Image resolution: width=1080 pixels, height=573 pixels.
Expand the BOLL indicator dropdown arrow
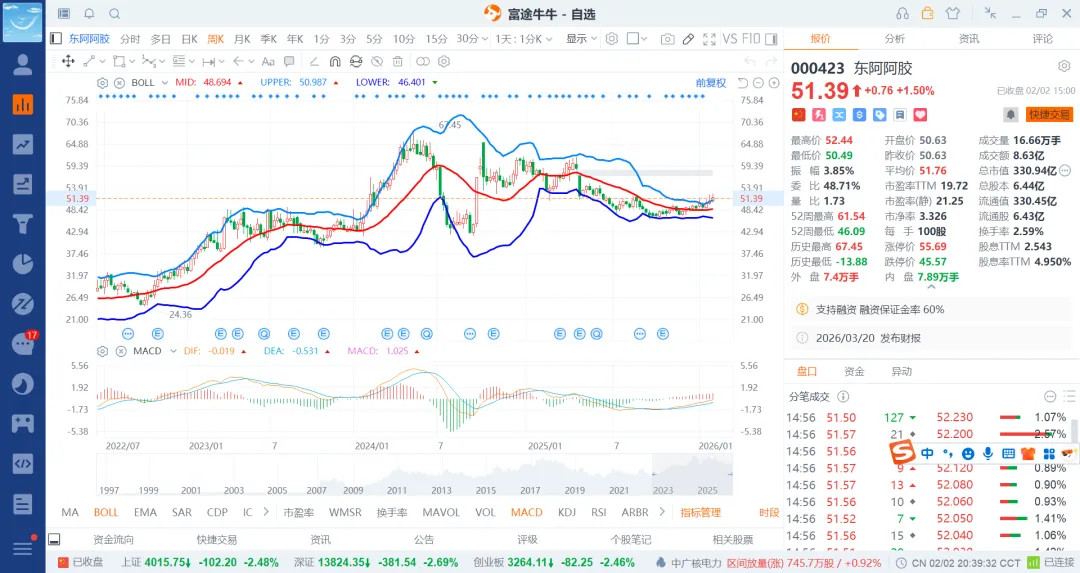pos(165,83)
